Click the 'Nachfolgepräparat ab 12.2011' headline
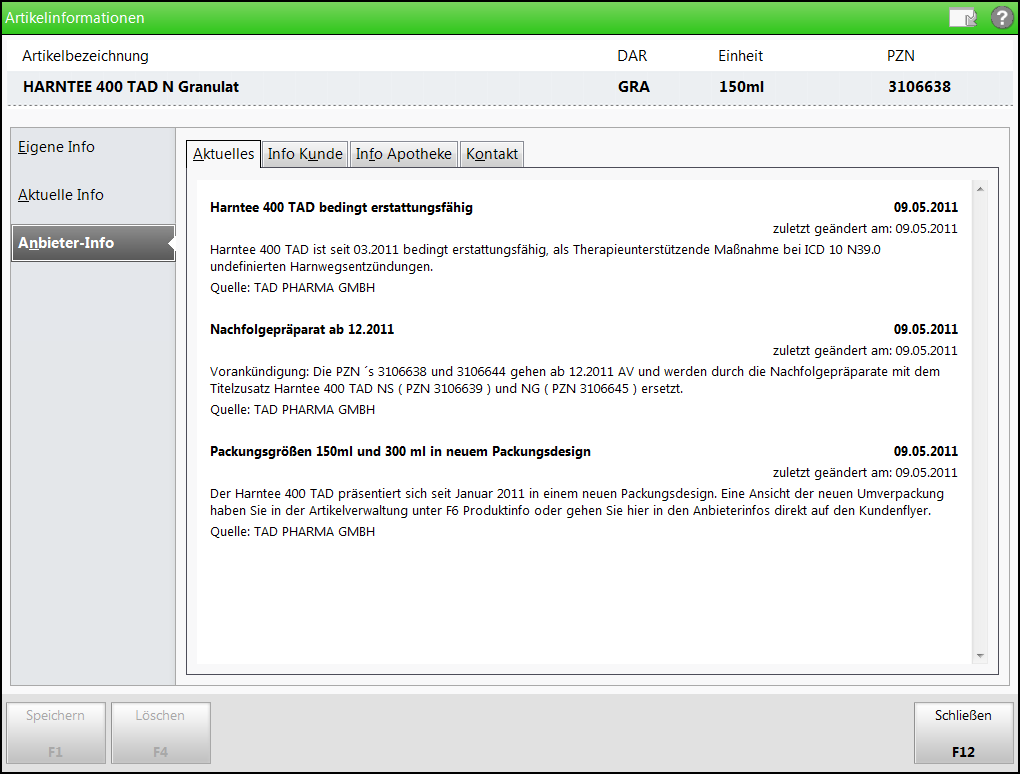Viewport: 1020px width, 774px height. [x=302, y=329]
